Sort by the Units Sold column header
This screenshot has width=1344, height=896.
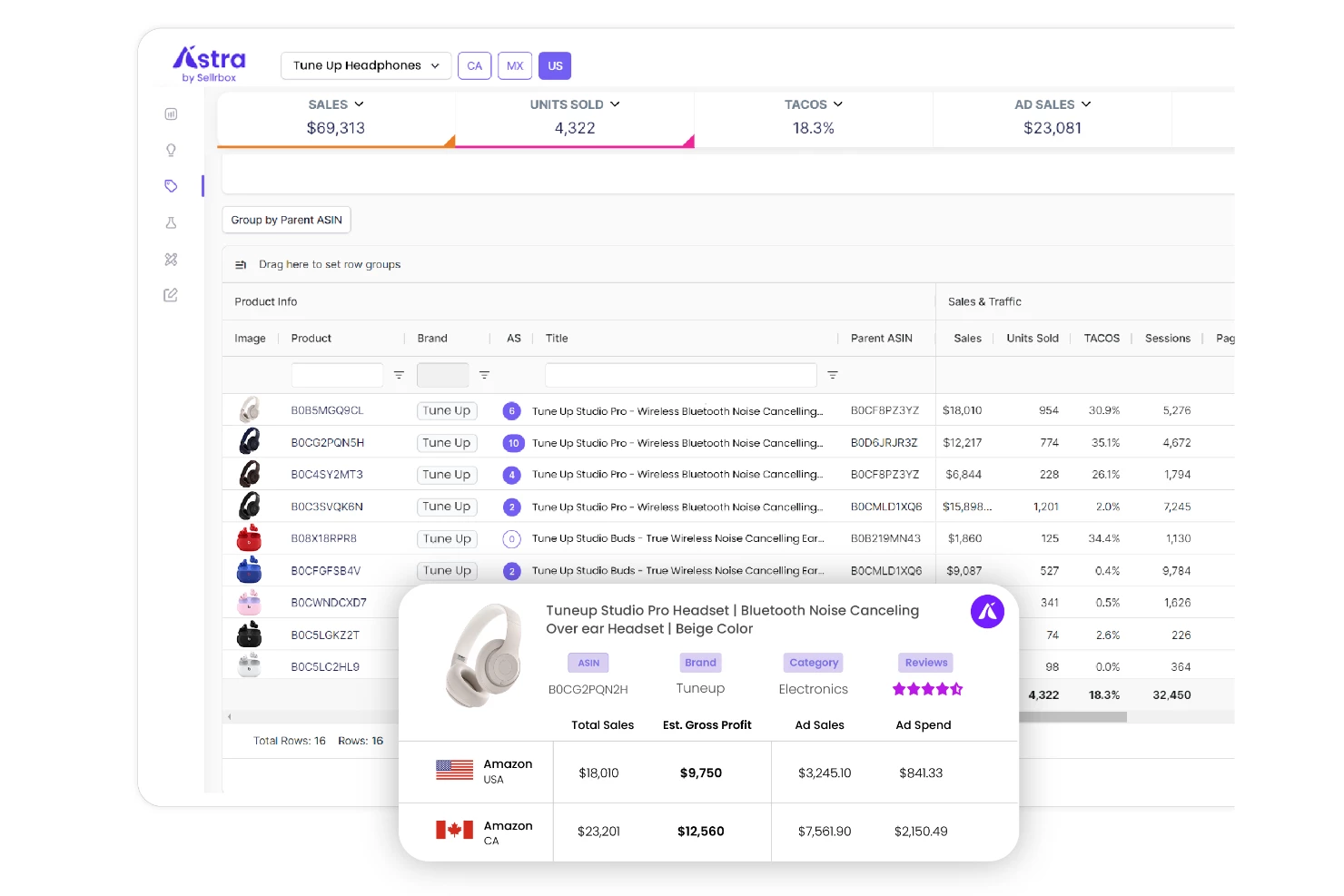click(x=1033, y=339)
